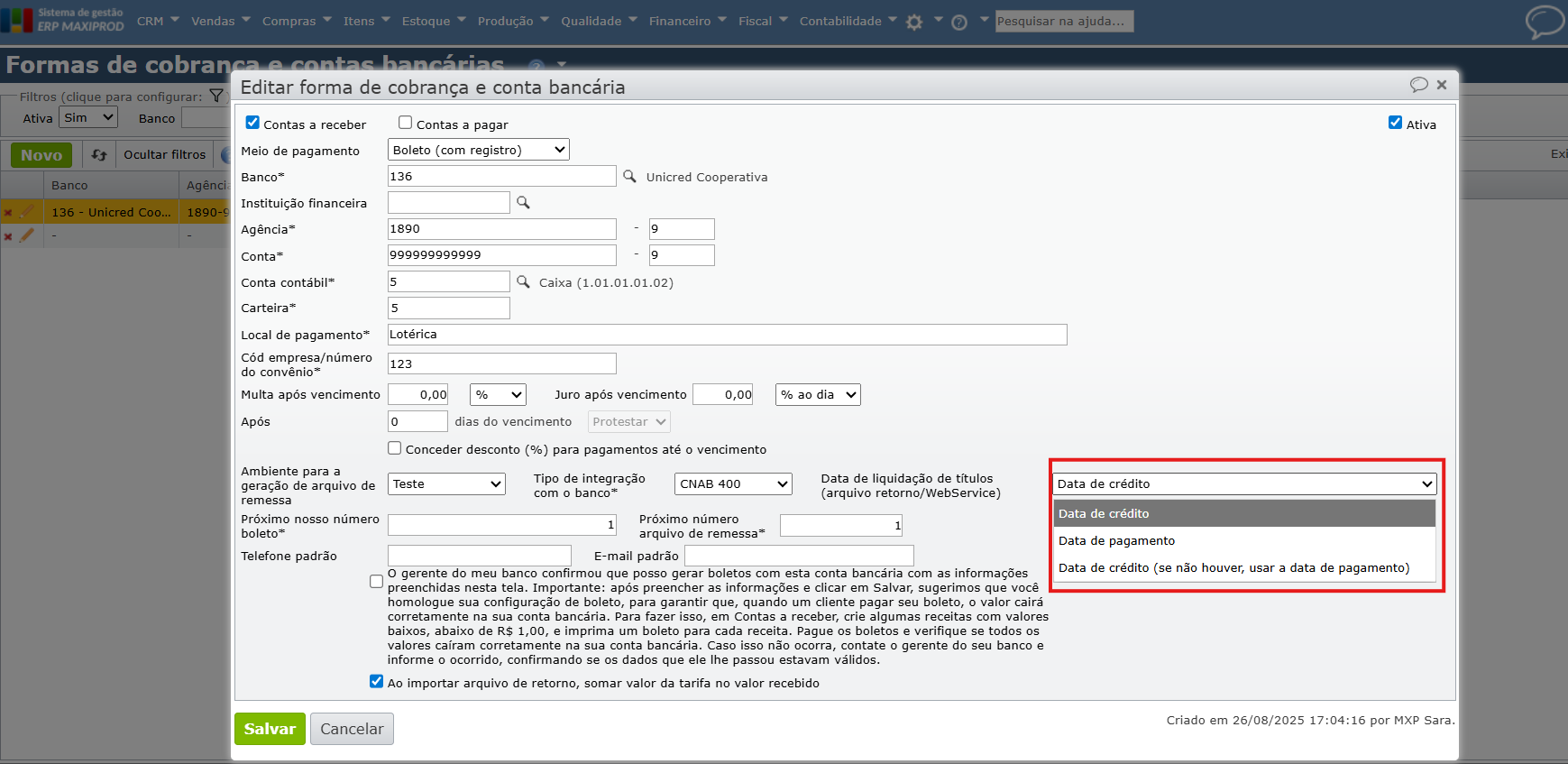Click the help question mark icon

[x=959, y=22]
